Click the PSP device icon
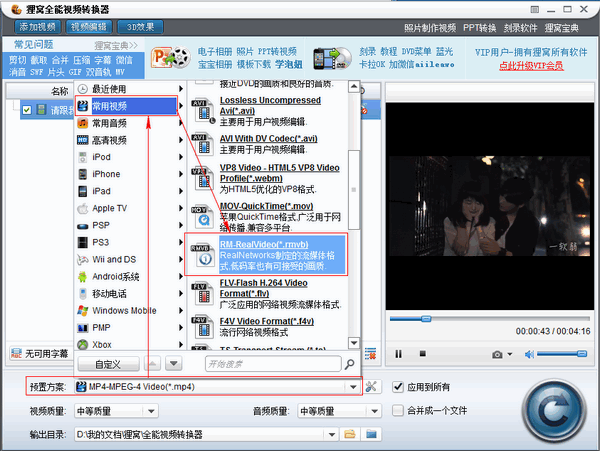The width and height of the screenshot is (600, 451). (x=83, y=226)
